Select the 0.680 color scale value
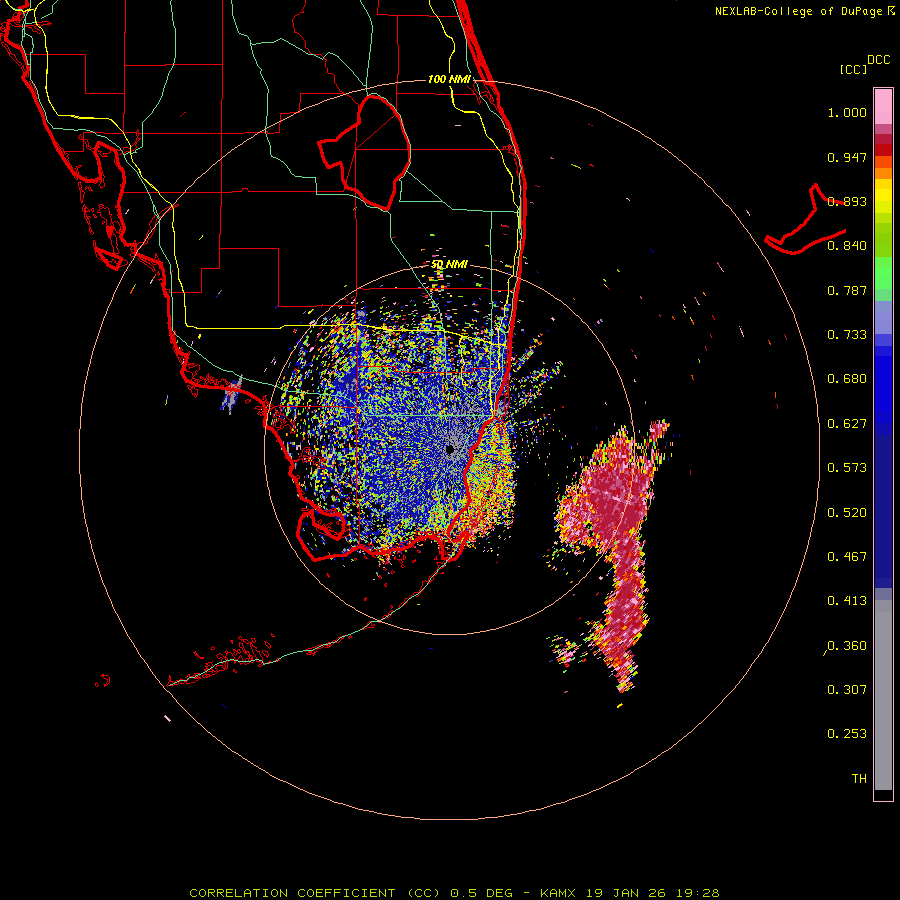Image resolution: width=900 pixels, height=900 pixels. tap(847, 379)
